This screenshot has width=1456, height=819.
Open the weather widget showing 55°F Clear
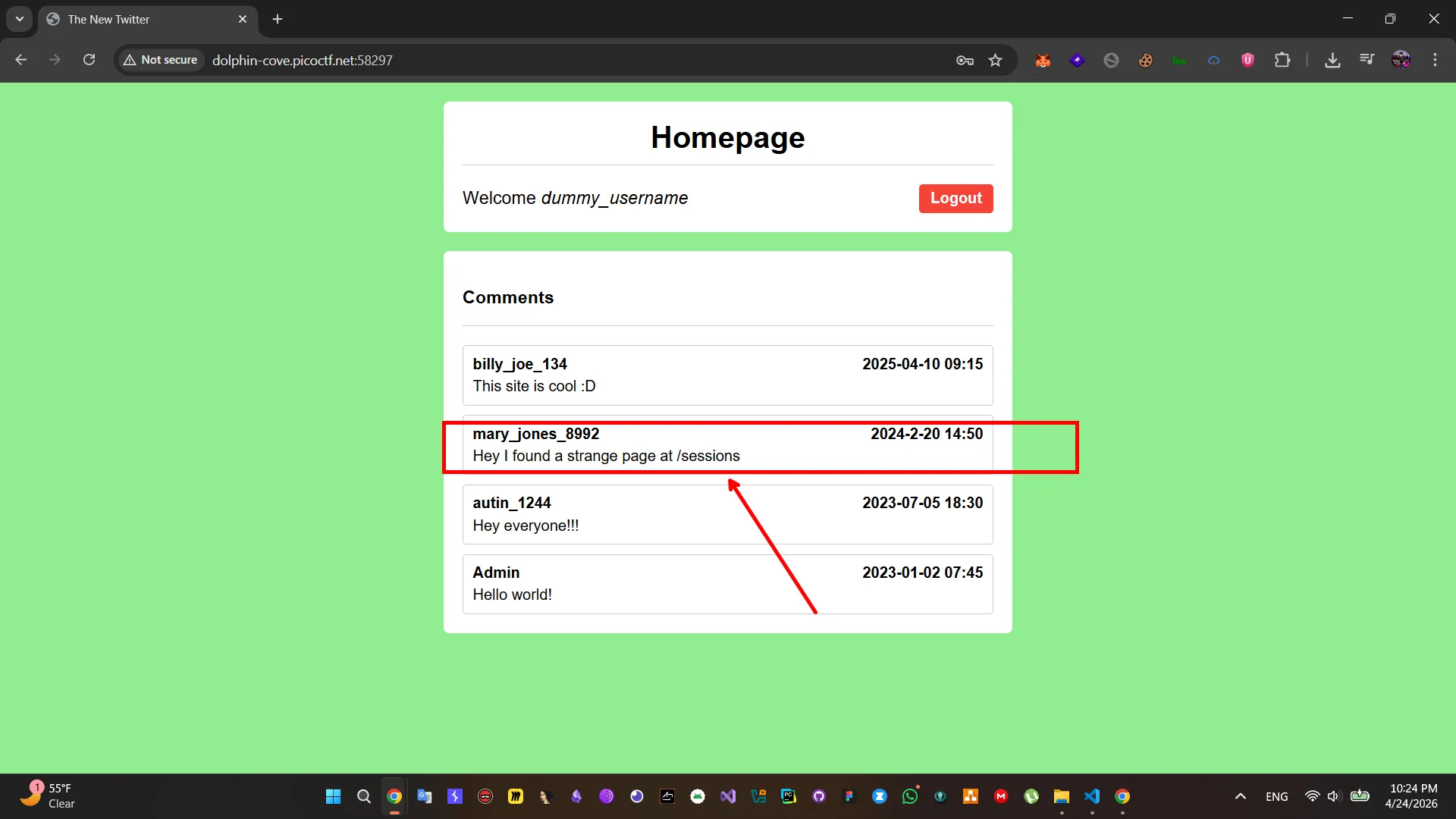(x=47, y=796)
